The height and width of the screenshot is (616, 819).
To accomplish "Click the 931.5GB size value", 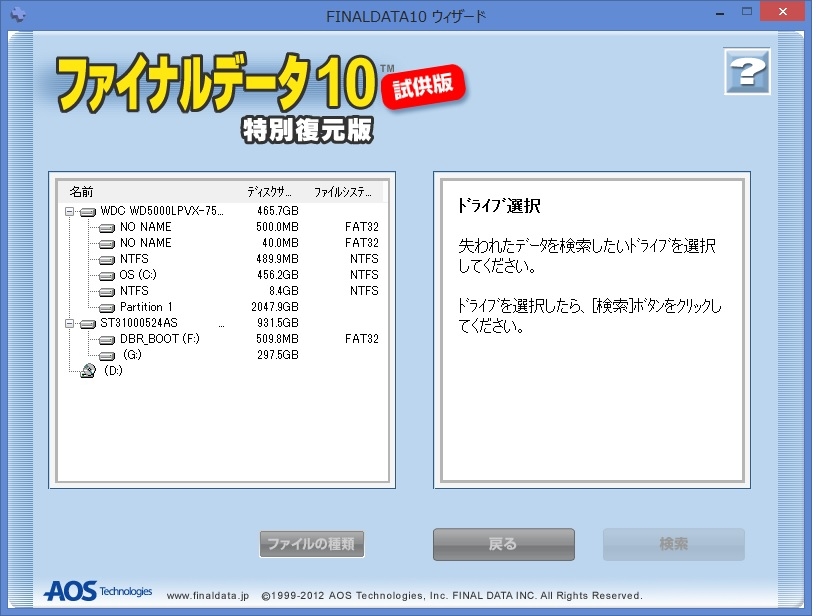I will (278, 322).
